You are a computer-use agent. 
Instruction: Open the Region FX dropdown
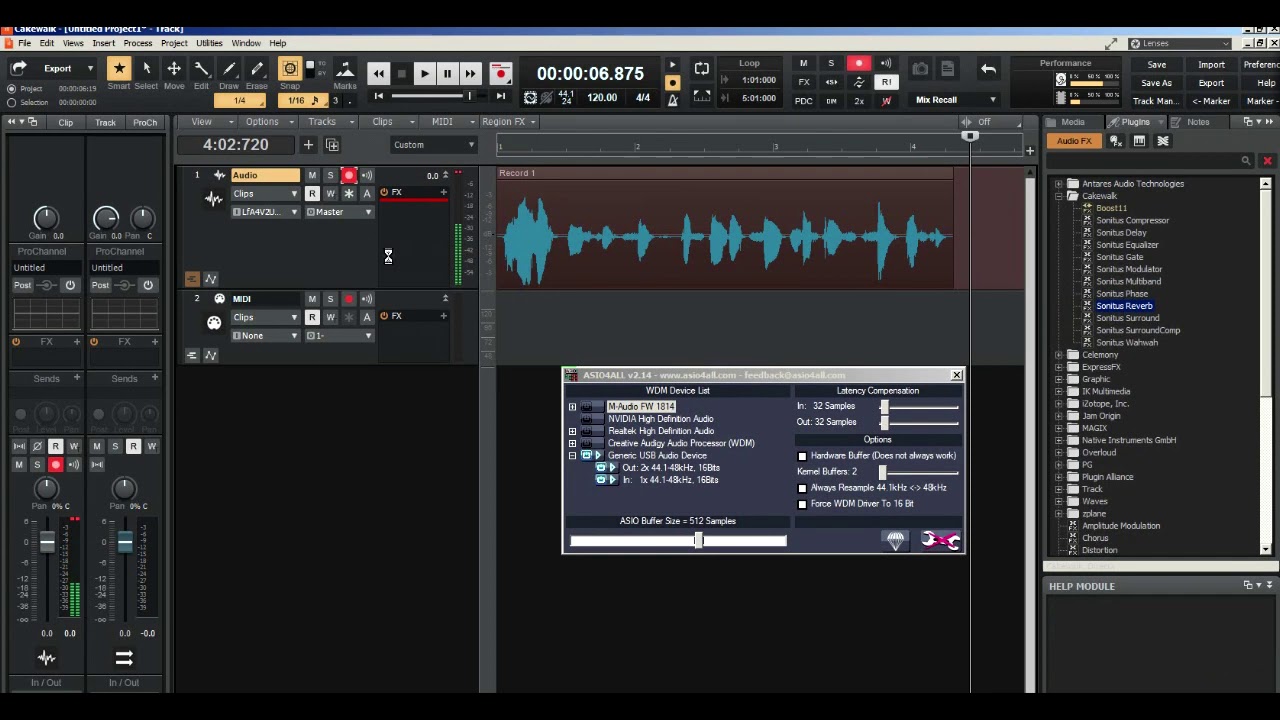pos(509,122)
